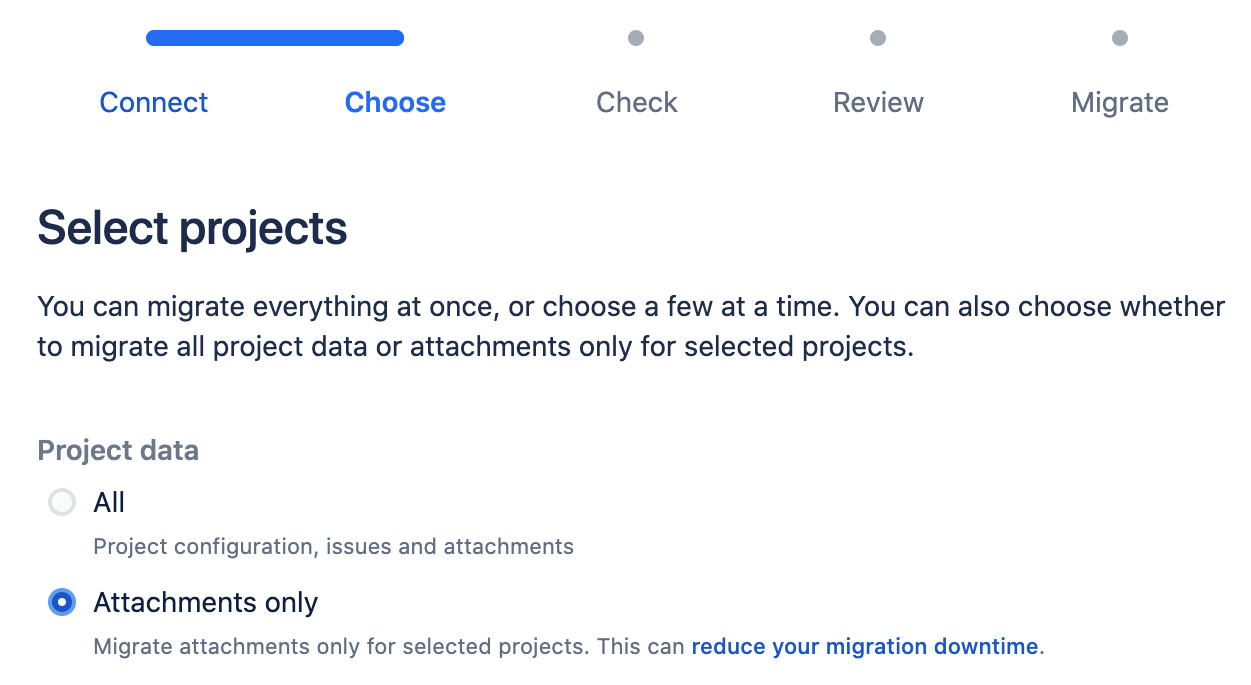Click the "attachments only for selected projects" intro line

(x=475, y=349)
